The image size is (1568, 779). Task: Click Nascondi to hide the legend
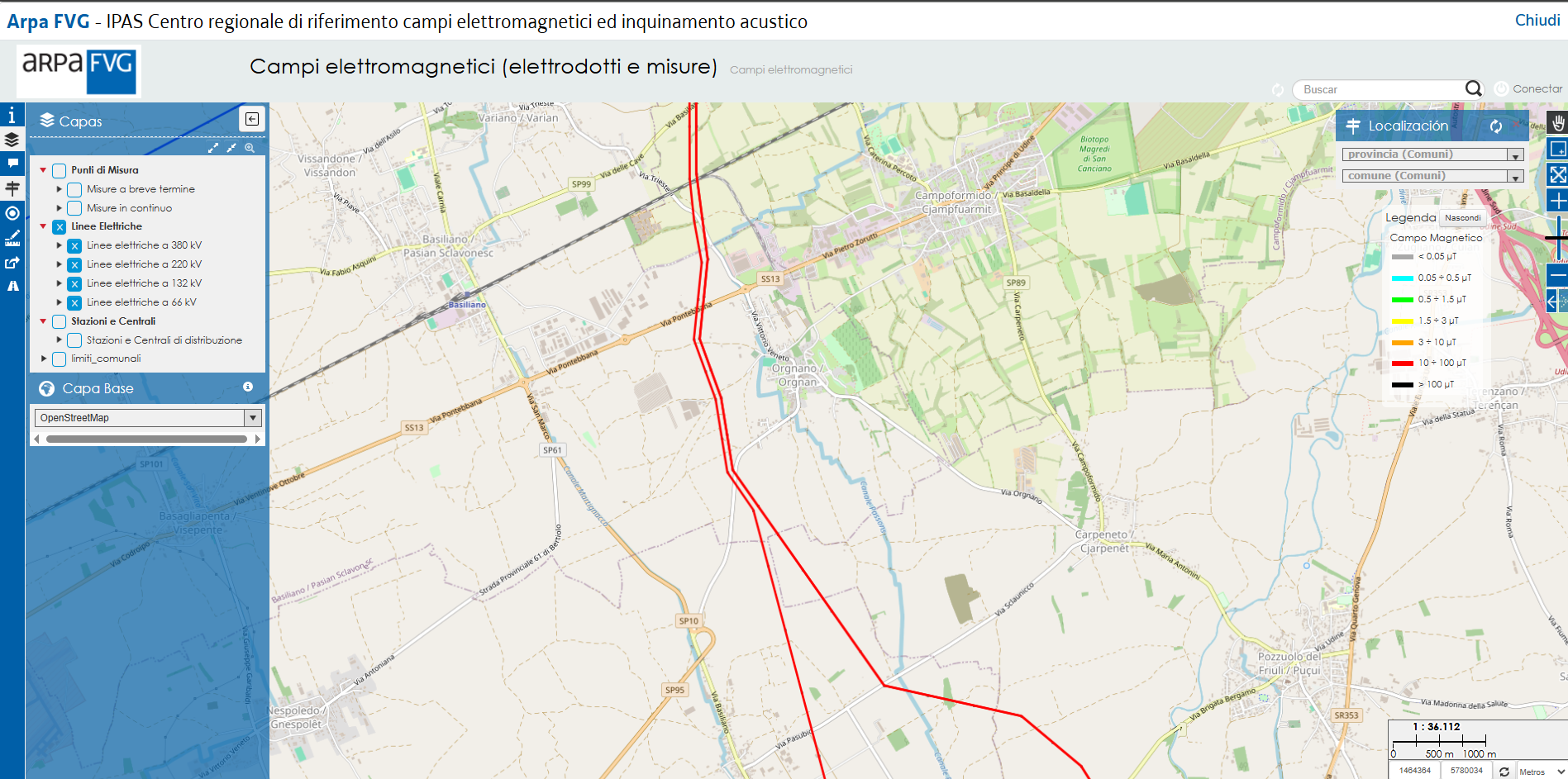1463,218
